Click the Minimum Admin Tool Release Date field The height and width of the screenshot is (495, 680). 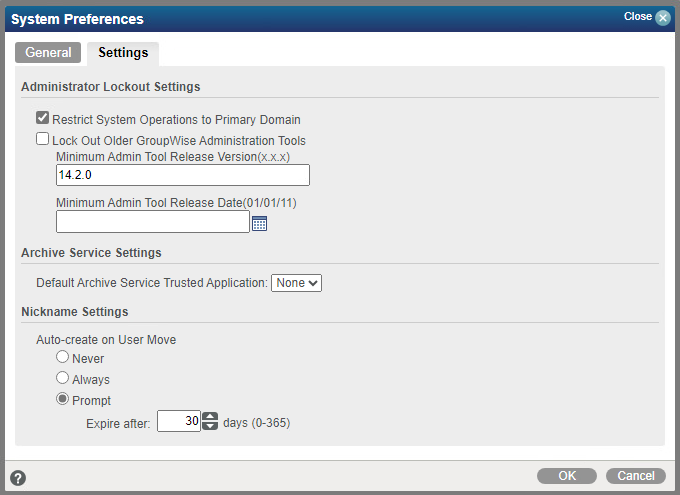153,222
